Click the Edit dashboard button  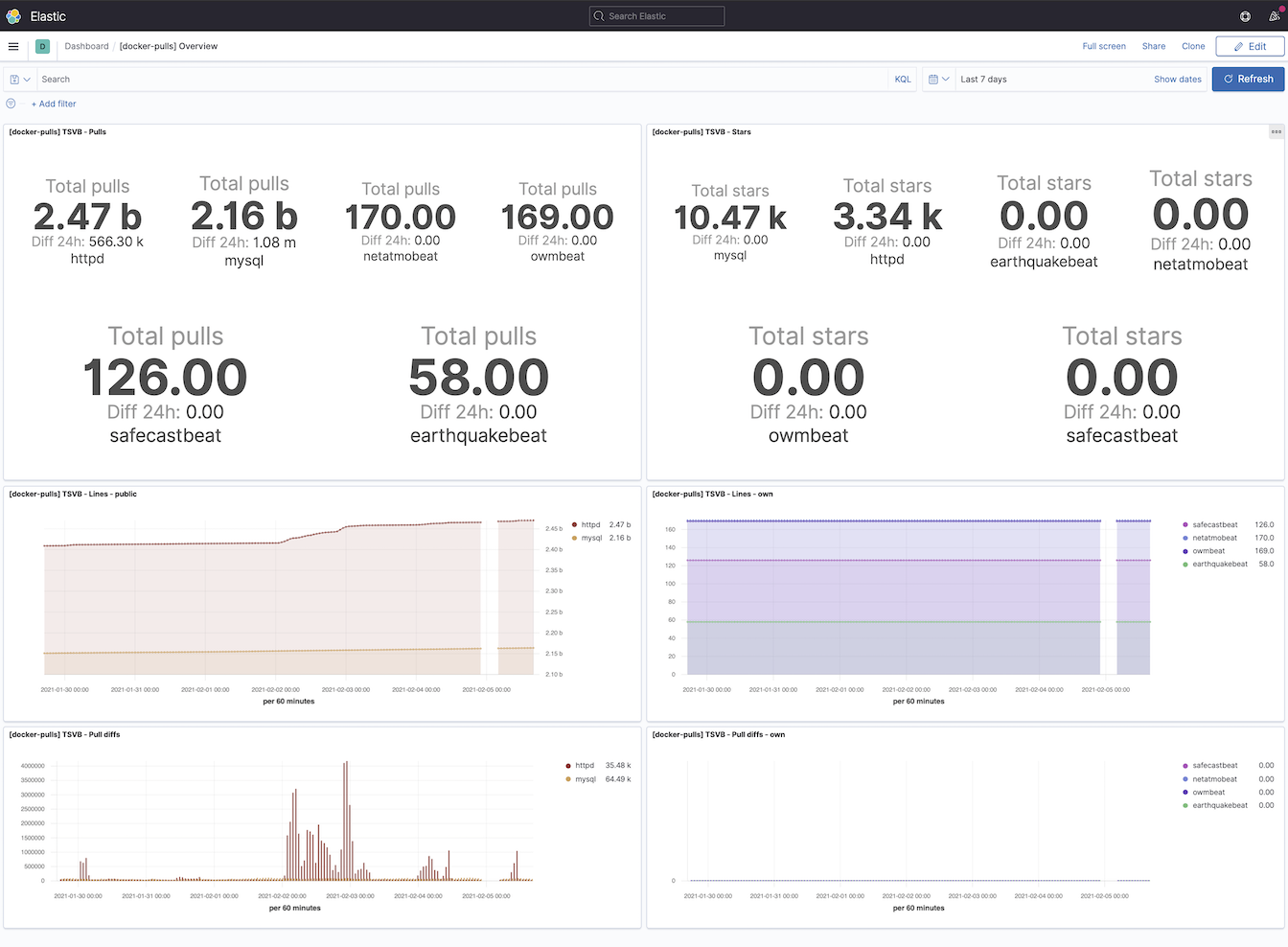pos(1250,46)
